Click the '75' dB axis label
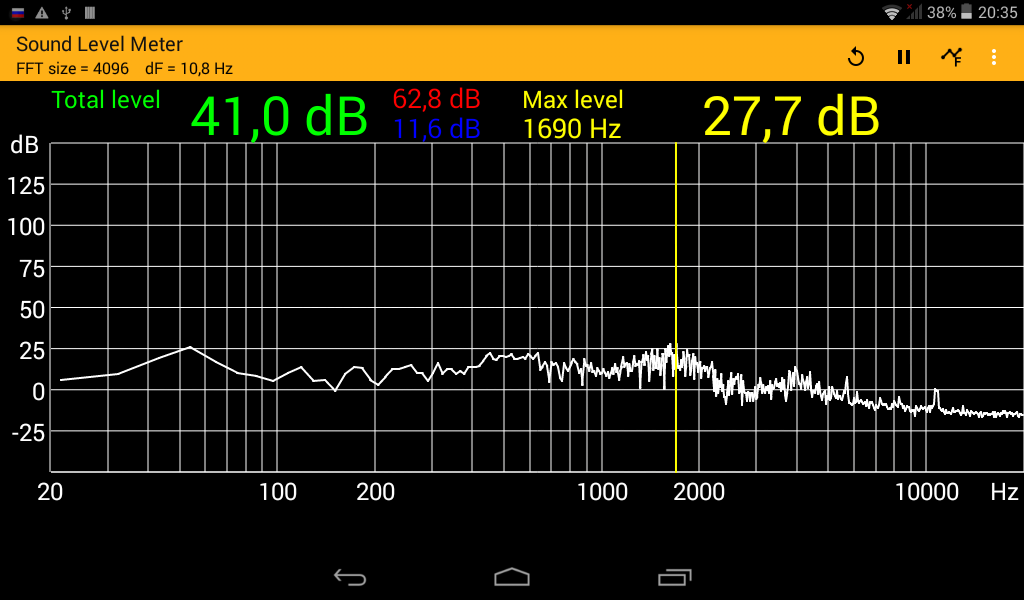Image resolution: width=1024 pixels, height=600 pixels. point(32,268)
